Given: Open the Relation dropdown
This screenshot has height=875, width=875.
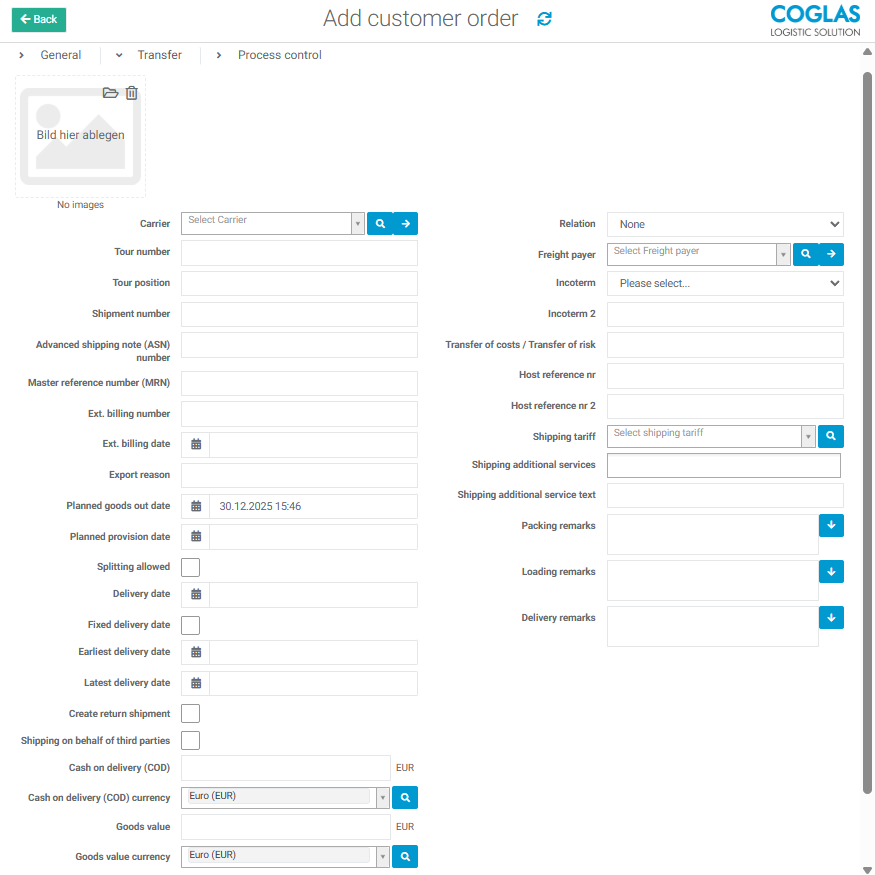Looking at the screenshot, I should coord(725,224).
